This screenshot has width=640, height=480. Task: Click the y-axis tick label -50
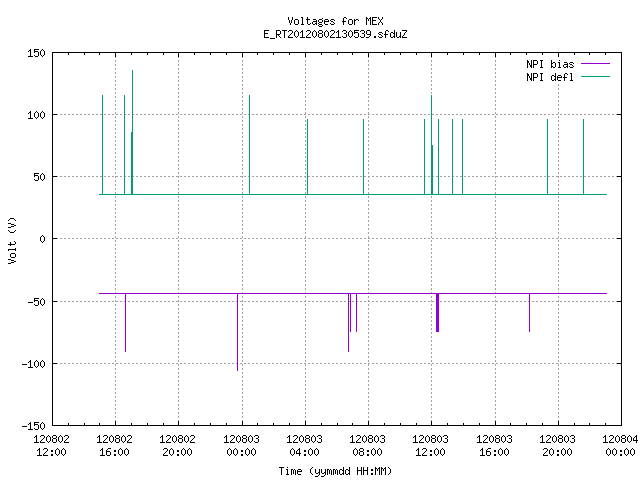pos(36,302)
